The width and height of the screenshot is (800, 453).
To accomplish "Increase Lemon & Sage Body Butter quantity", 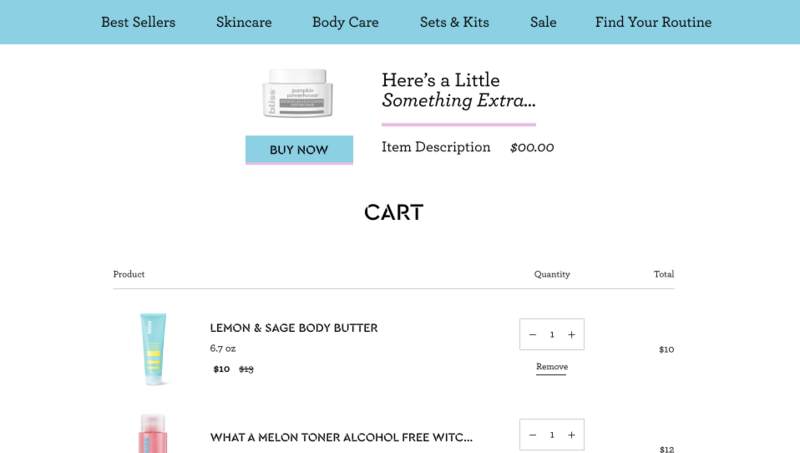I will [571, 335].
